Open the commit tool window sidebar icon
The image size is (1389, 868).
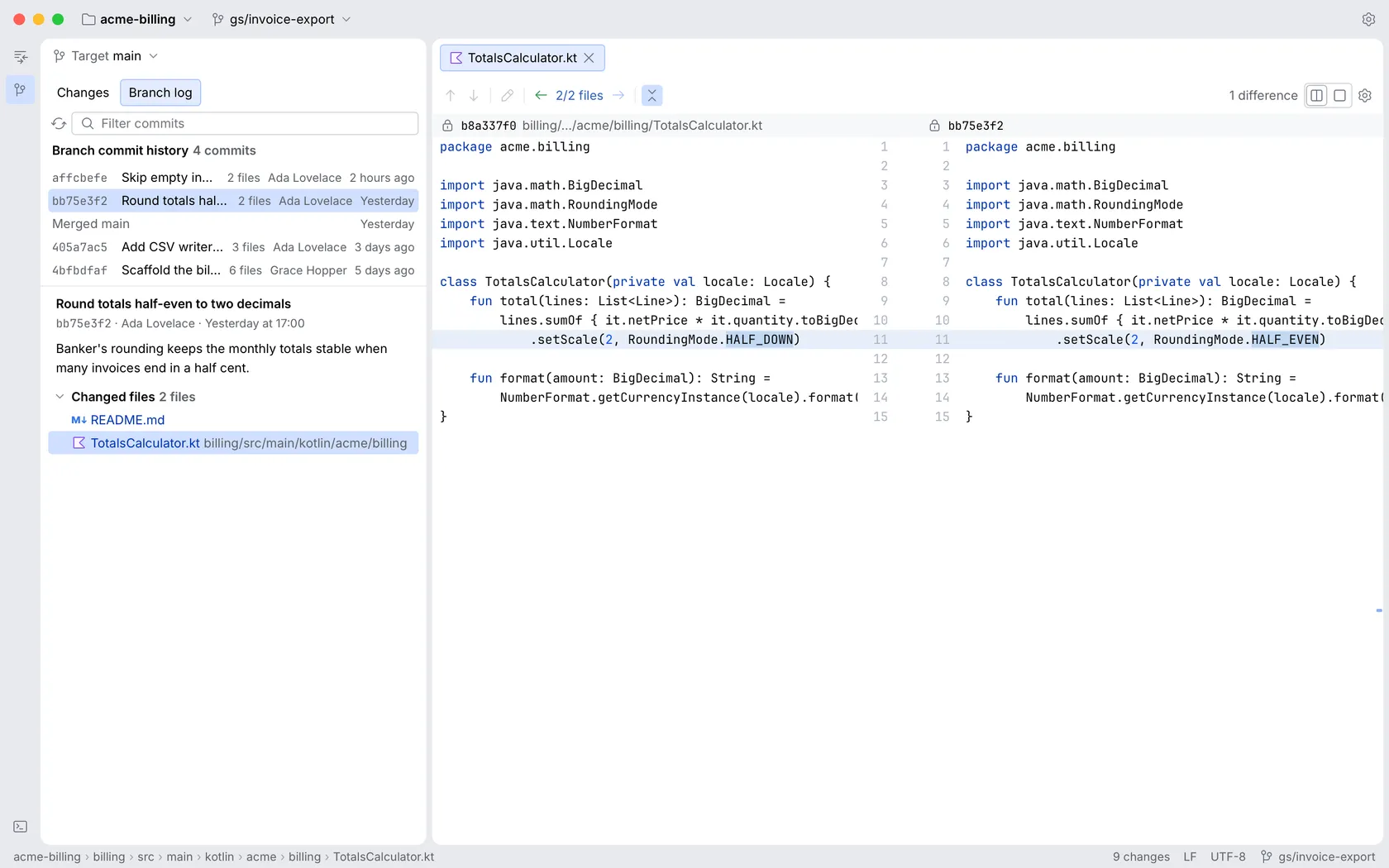click(x=21, y=57)
